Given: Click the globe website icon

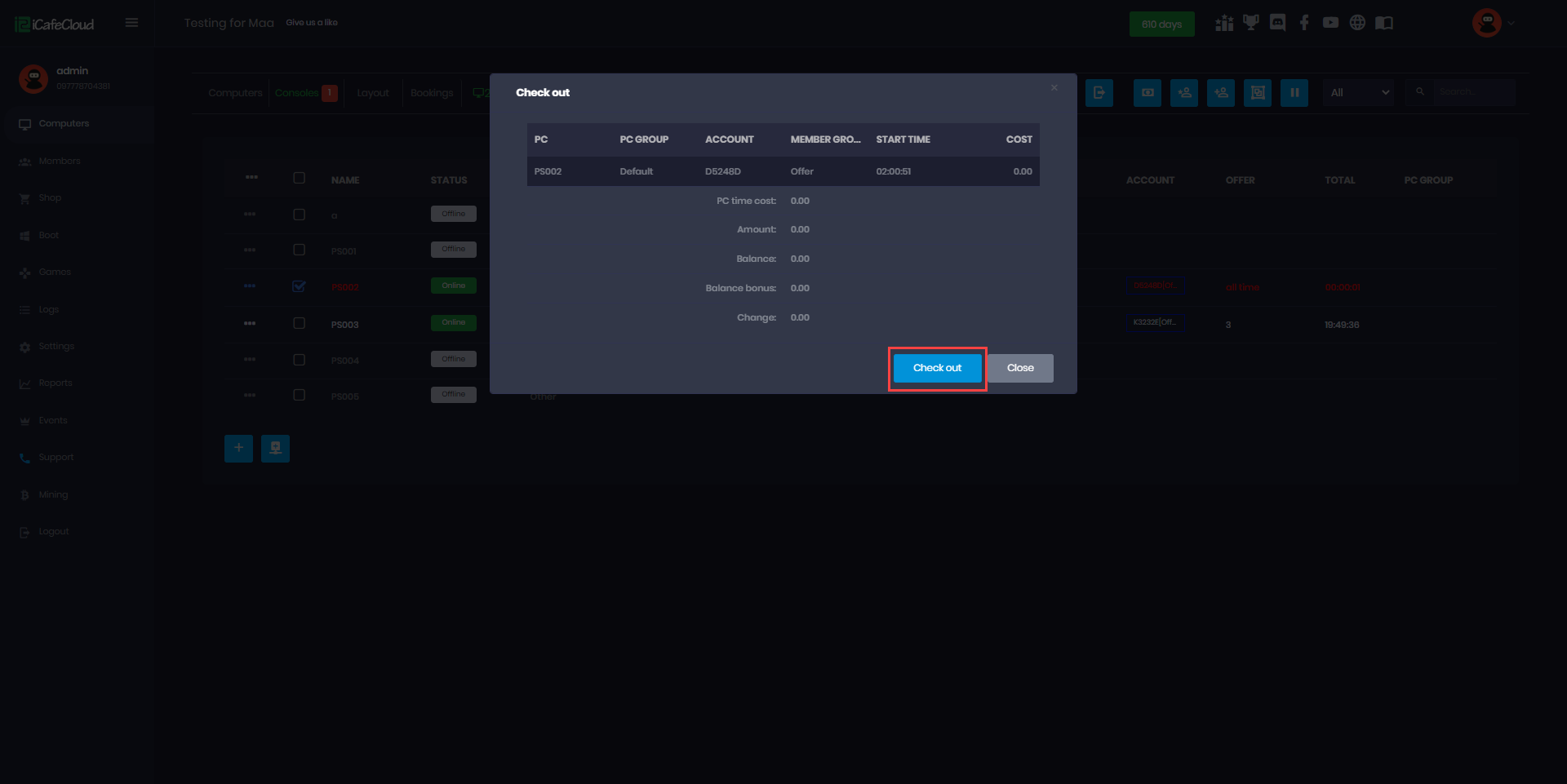Looking at the screenshot, I should pyautogui.click(x=1357, y=23).
